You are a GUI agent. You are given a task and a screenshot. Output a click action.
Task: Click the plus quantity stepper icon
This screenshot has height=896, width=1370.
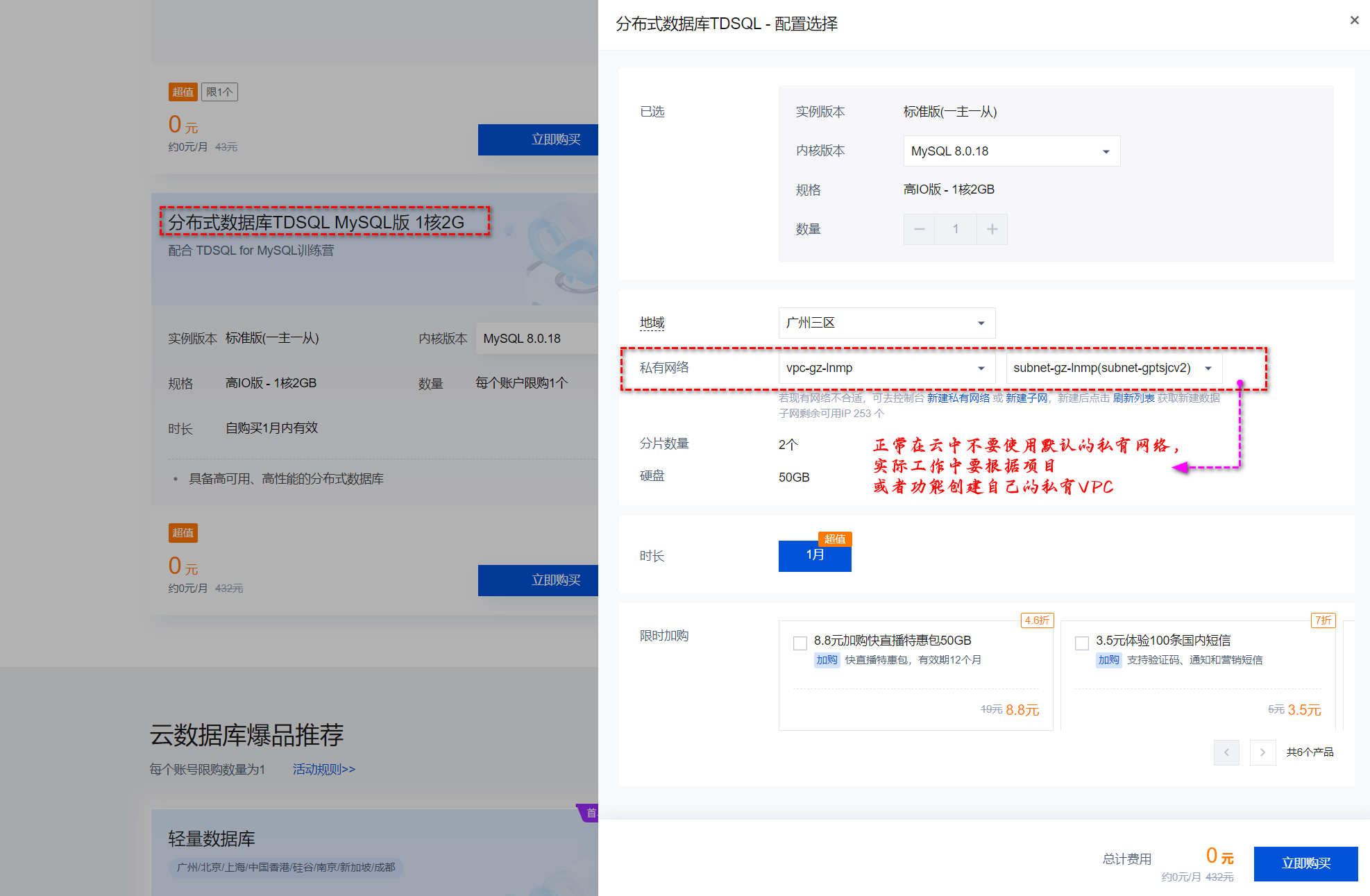pos(992,229)
